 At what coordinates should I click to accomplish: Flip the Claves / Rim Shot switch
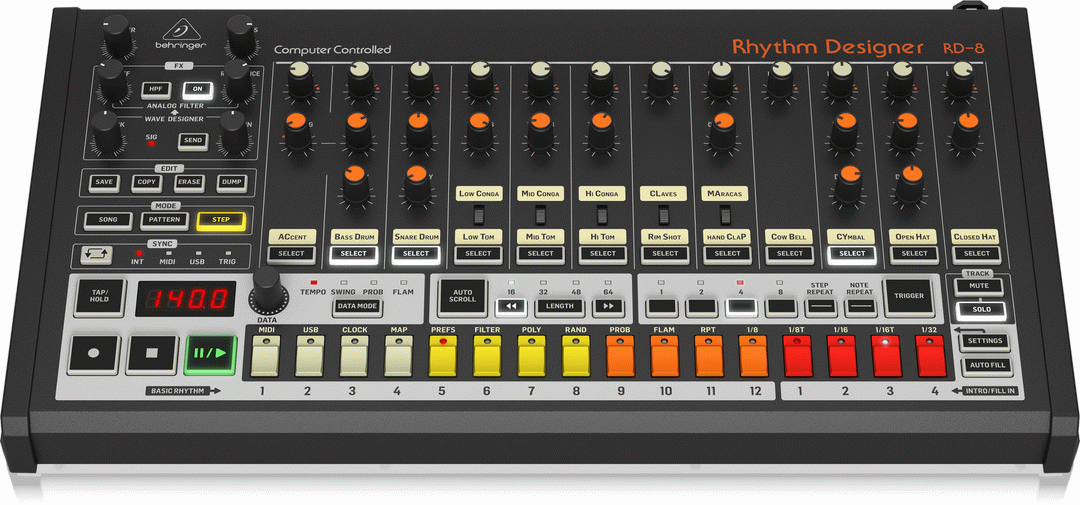[x=665, y=215]
